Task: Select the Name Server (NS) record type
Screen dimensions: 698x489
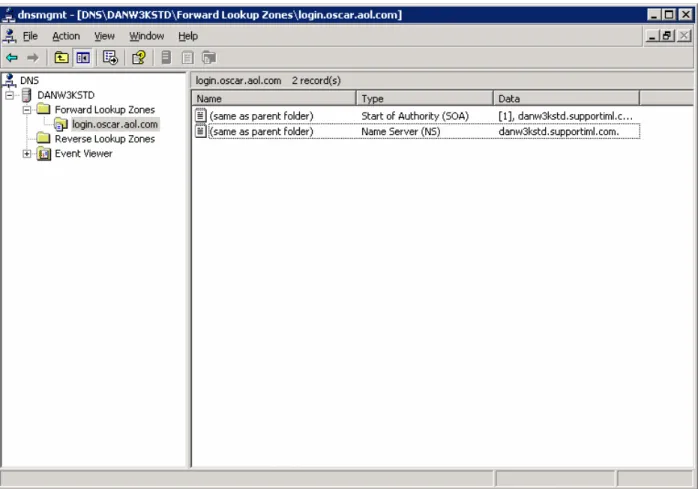Action: click(401, 131)
